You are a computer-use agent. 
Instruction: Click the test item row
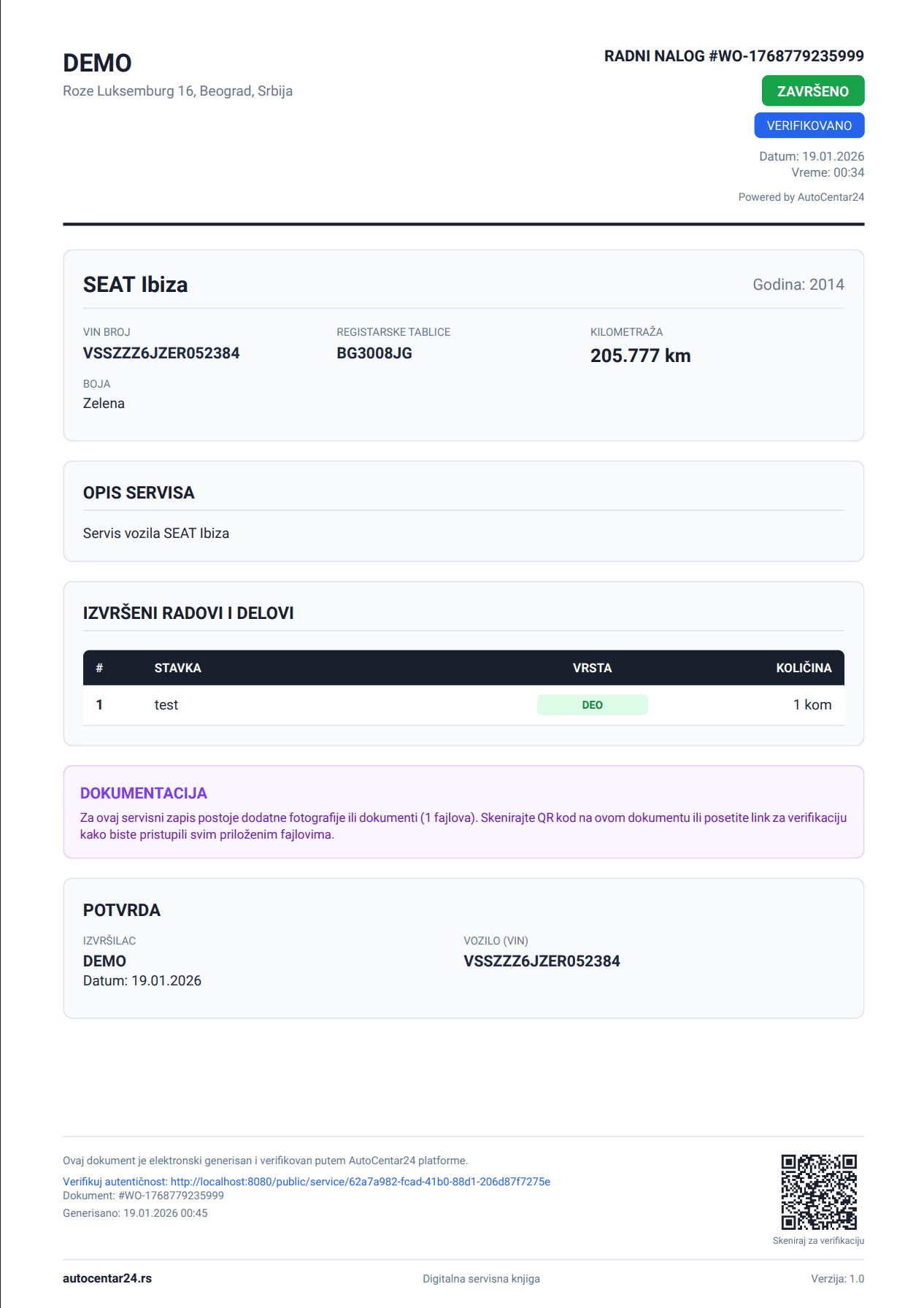166,705
